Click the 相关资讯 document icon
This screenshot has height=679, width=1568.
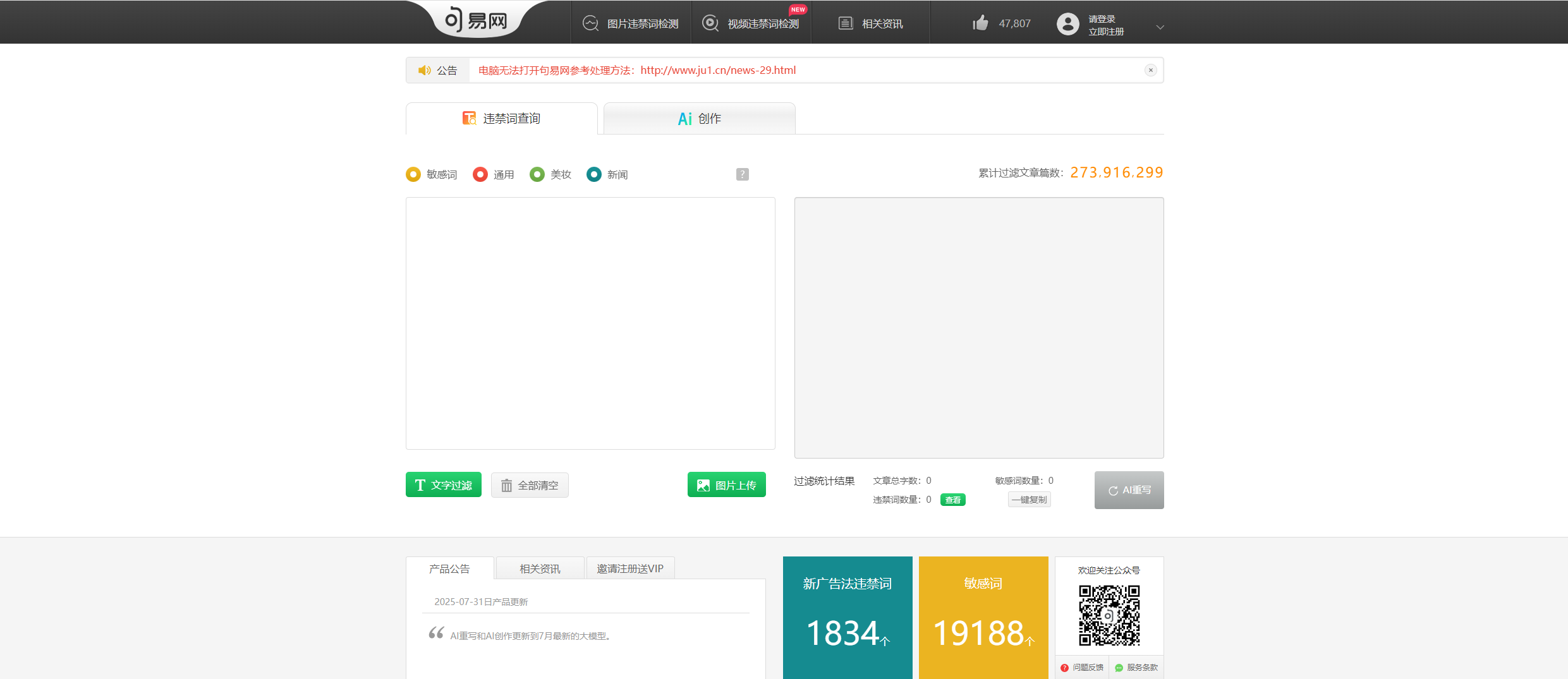tap(845, 23)
